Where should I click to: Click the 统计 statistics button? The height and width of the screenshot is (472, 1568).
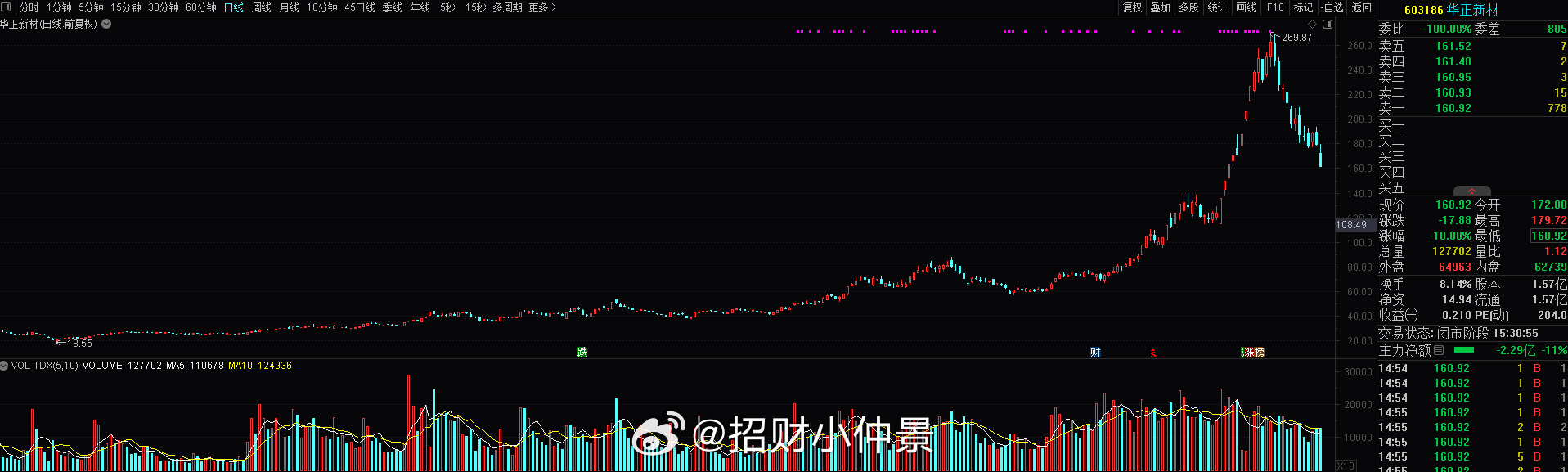(1218, 7)
